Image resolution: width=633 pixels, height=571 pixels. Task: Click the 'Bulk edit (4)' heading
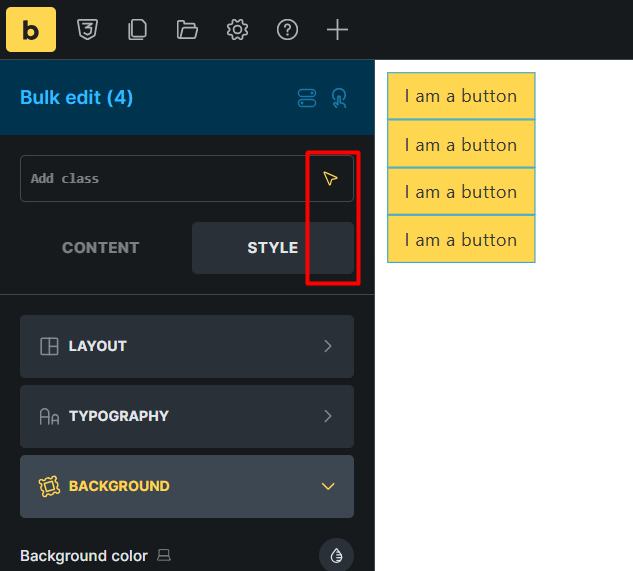click(x=76, y=97)
